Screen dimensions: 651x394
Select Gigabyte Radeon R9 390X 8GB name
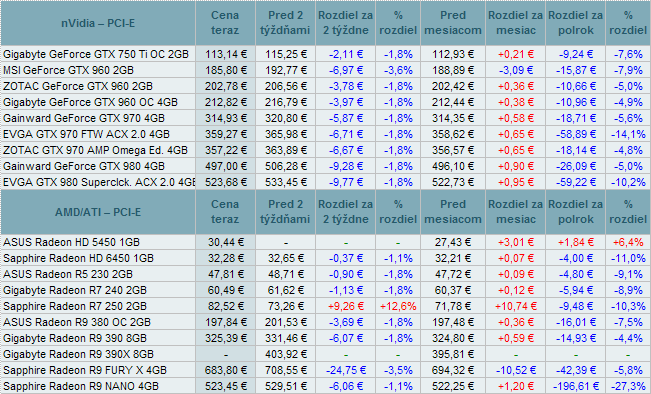click(x=78, y=354)
